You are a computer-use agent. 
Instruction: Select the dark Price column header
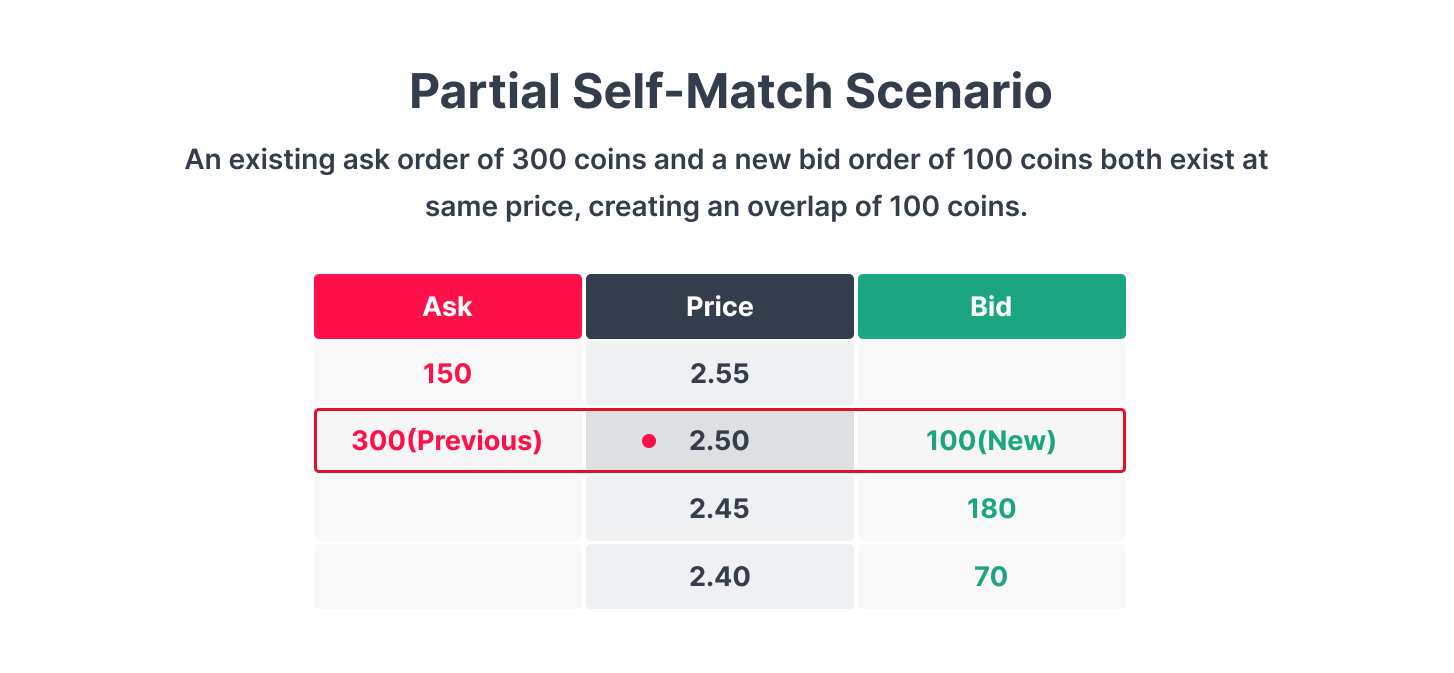[x=719, y=306]
